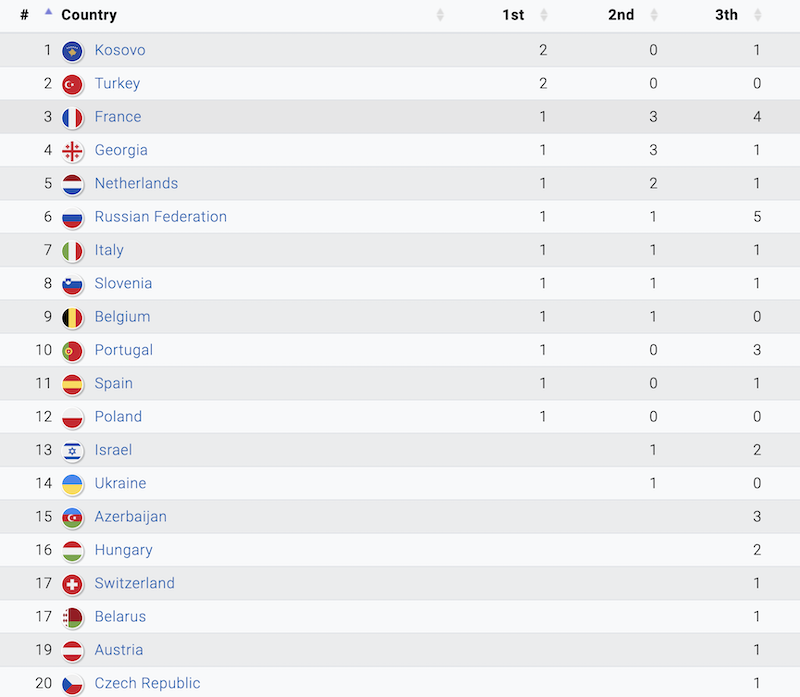800x697 pixels.
Task: Click the Netherlands flag icon
Action: point(72,183)
